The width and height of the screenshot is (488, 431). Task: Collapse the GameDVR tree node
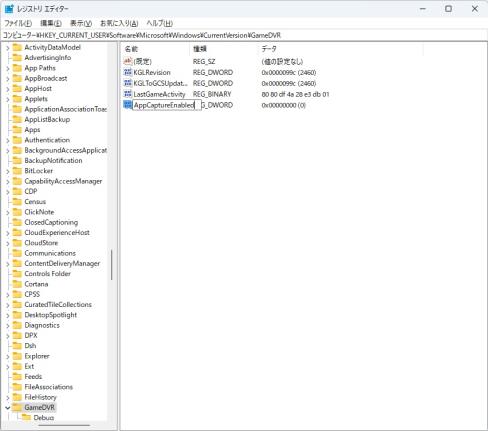click(8, 407)
